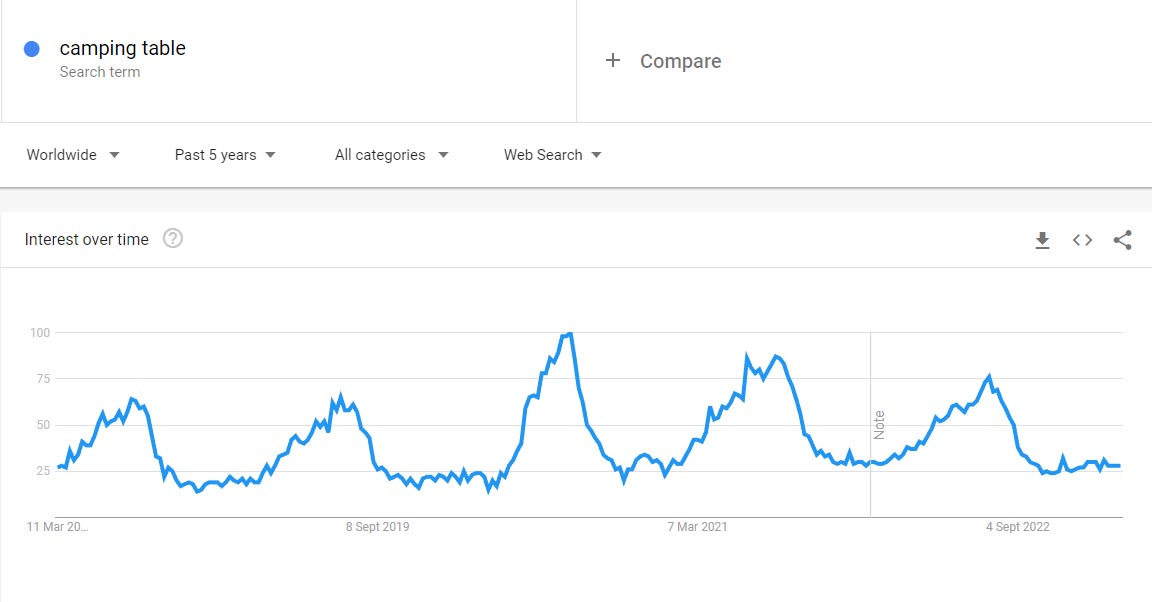Open the All categories dropdown
Image resolution: width=1152 pixels, height=602 pixels.
point(391,155)
